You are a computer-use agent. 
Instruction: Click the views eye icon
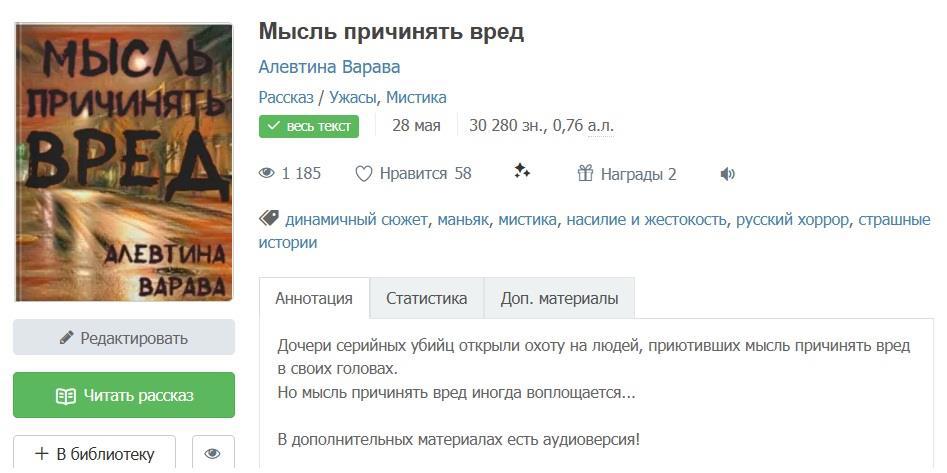[x=266, y=174]
